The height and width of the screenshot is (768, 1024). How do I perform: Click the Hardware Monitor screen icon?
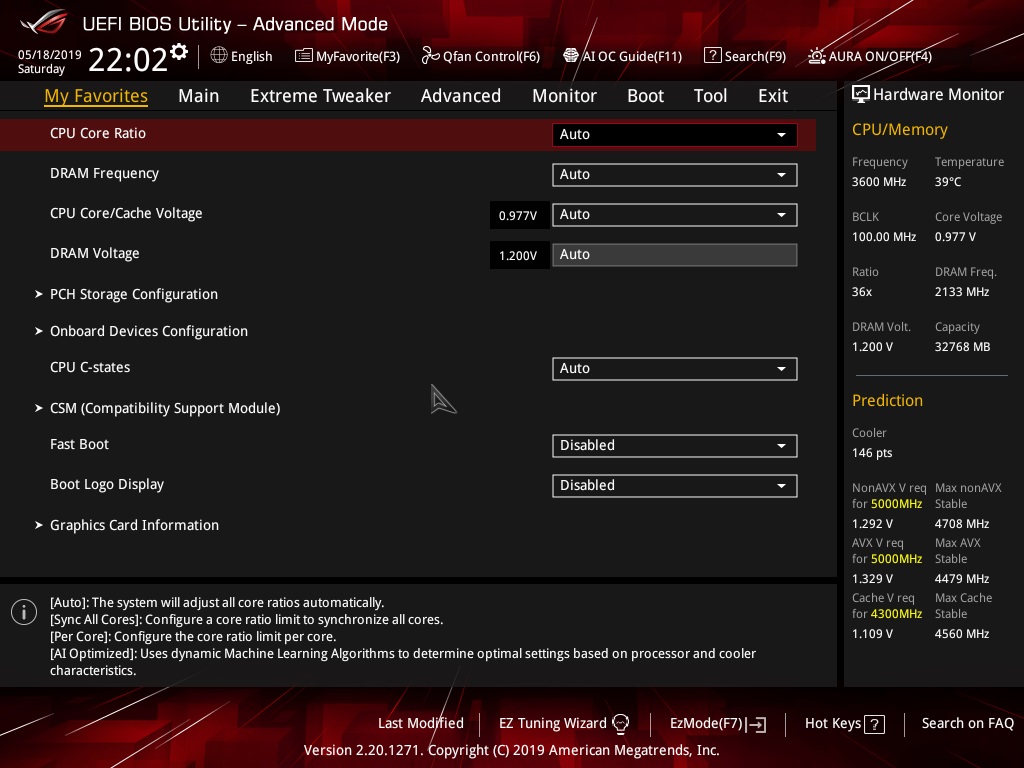pyautogui.click(x=861, y=95)
